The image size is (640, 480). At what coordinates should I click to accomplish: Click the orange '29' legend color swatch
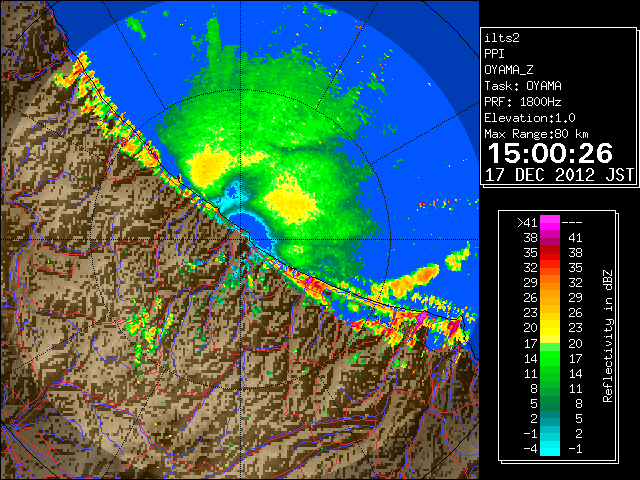[550, 283]
